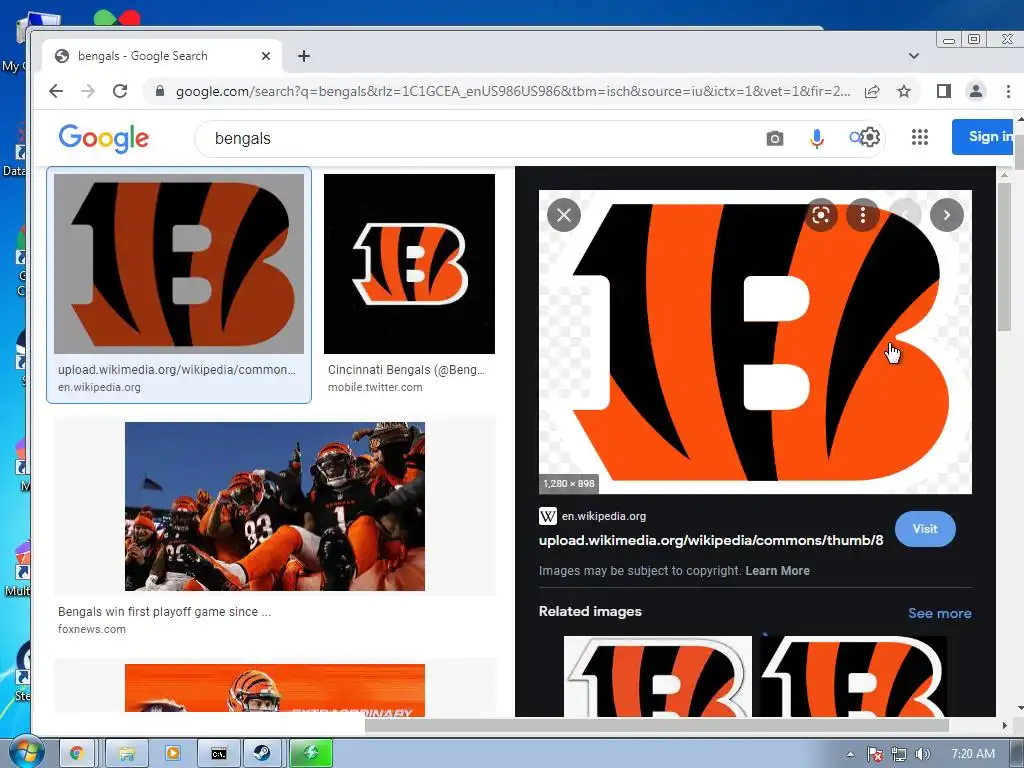Viewport: 1024px width, 768px height.
Task: Click the preview panel vertical scrollbar
Action: pyautogui.click(x=1004, y=255)
